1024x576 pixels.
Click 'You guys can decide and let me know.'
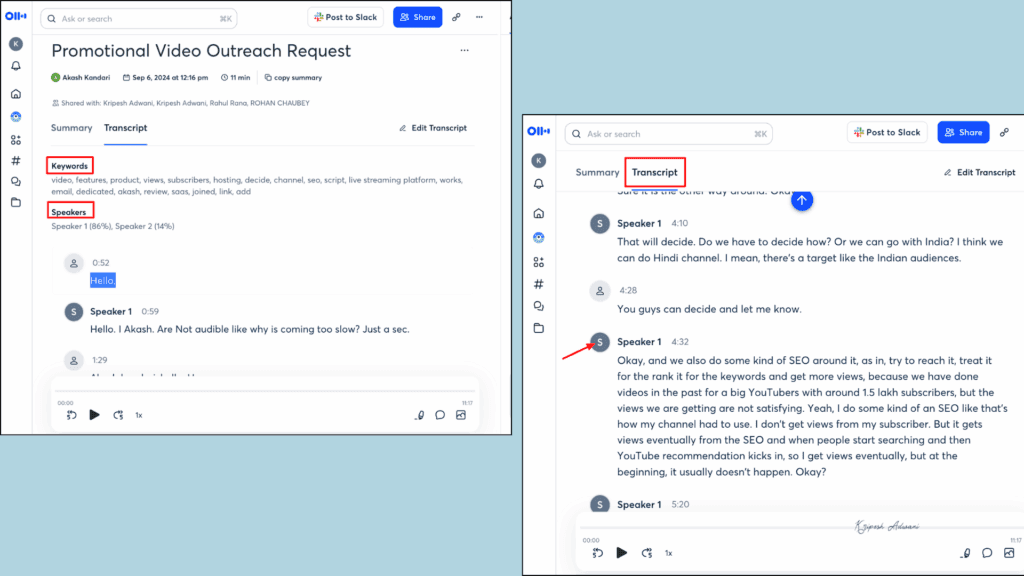[709, 310]
